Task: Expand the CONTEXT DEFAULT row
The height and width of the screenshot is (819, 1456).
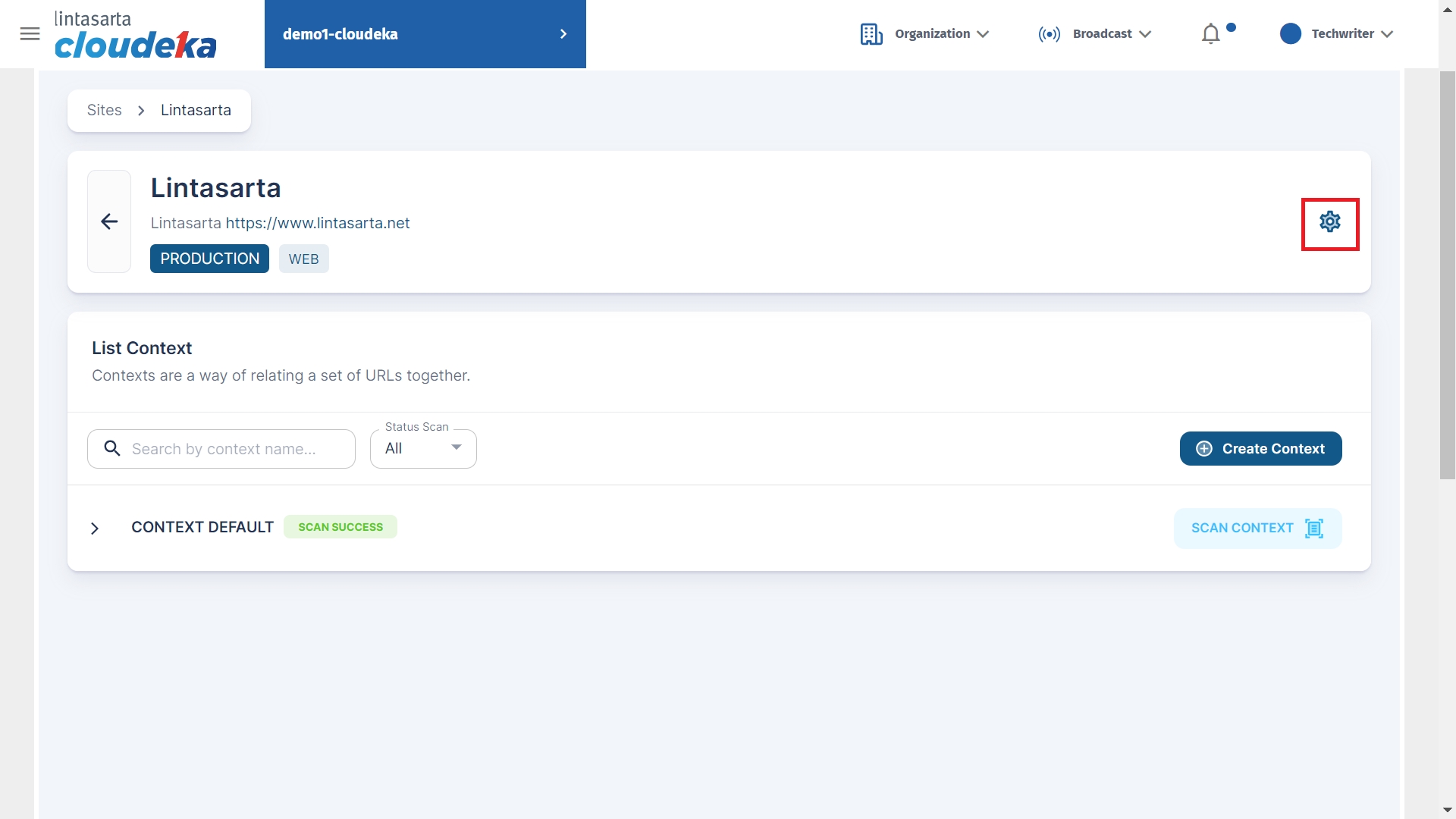Action: click(x=95, y=529)
